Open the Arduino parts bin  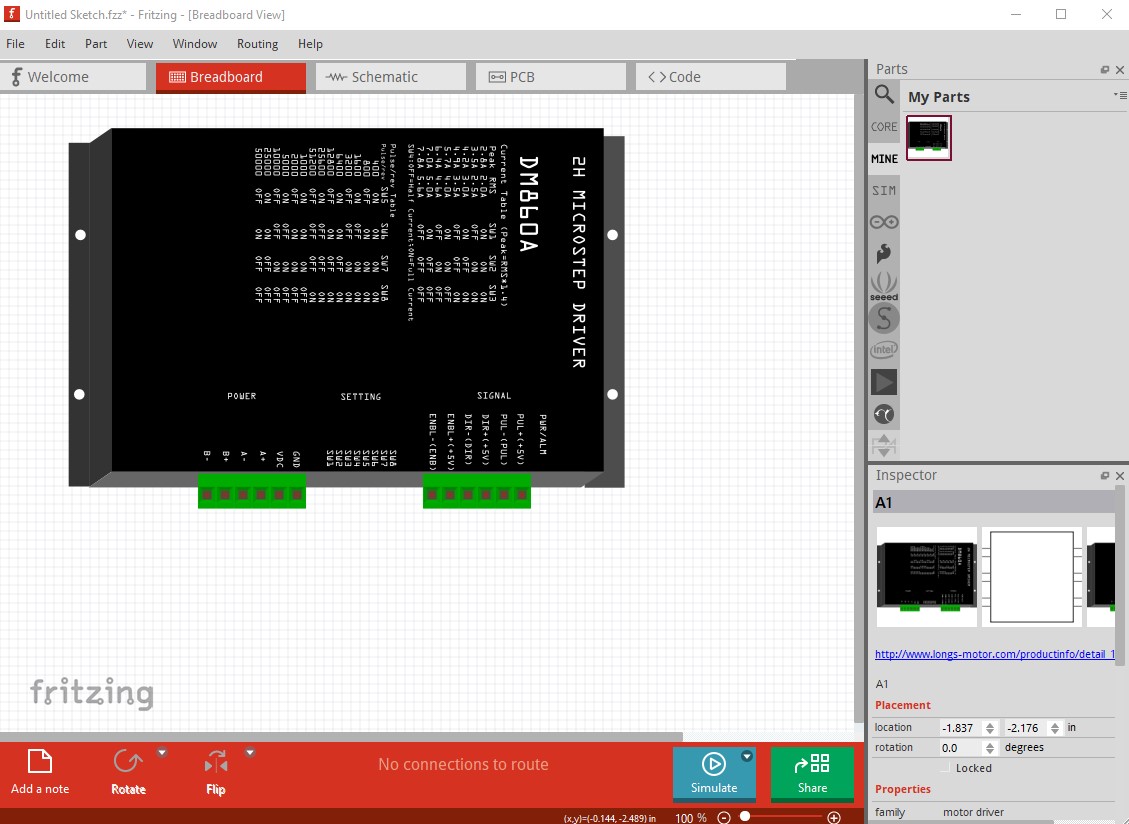click(x=884, y=222)
